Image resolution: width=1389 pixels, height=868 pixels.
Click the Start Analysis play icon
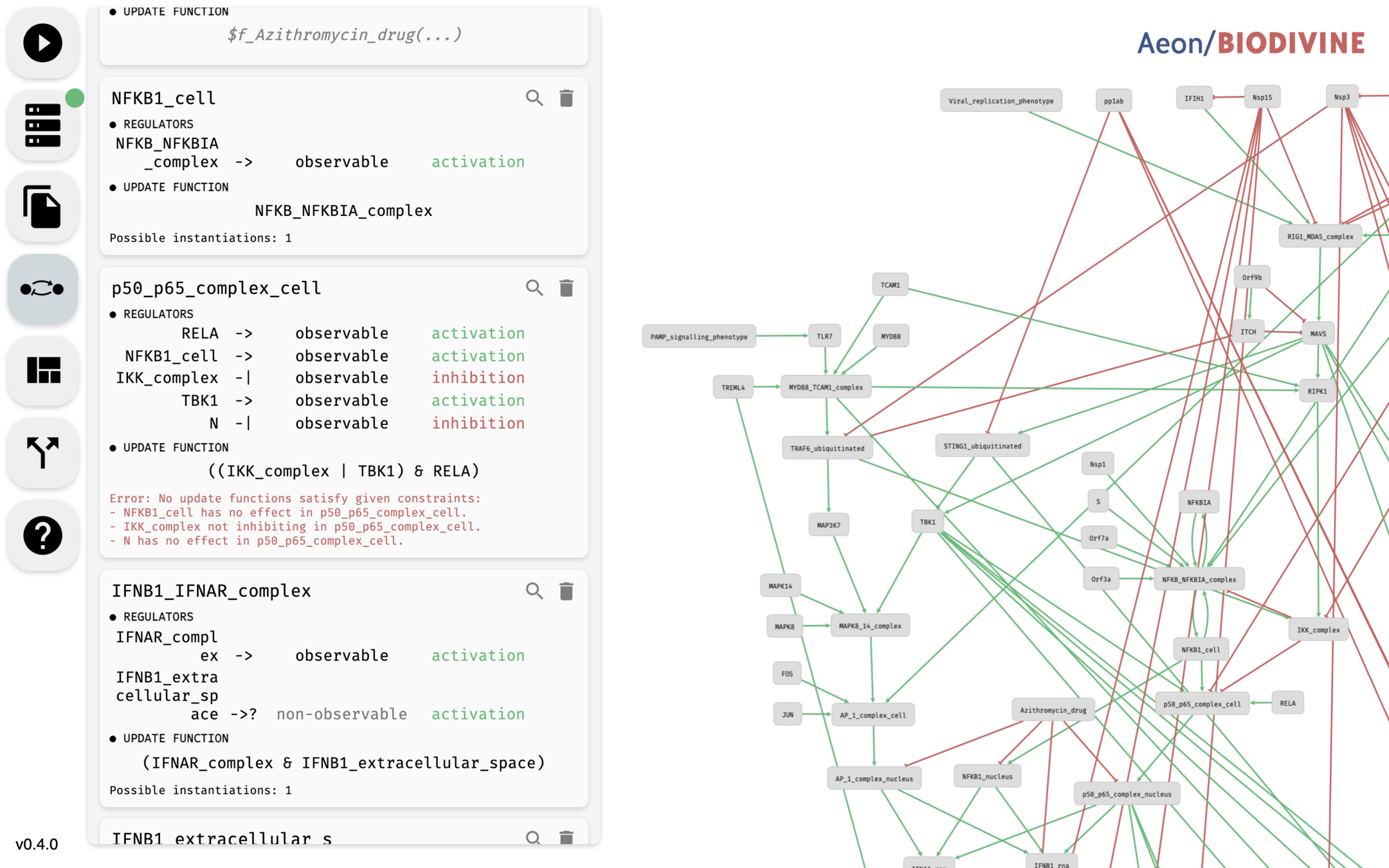[x=42, y=43]
